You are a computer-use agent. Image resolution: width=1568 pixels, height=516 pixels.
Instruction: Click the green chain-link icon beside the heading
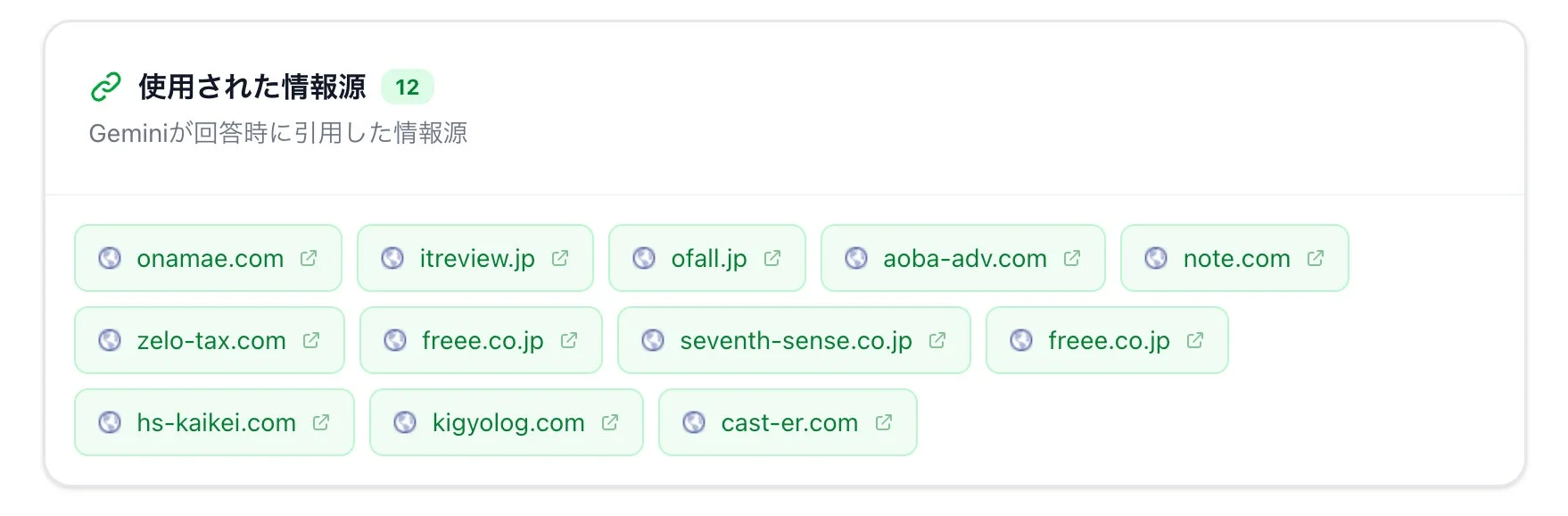(106, 86)
